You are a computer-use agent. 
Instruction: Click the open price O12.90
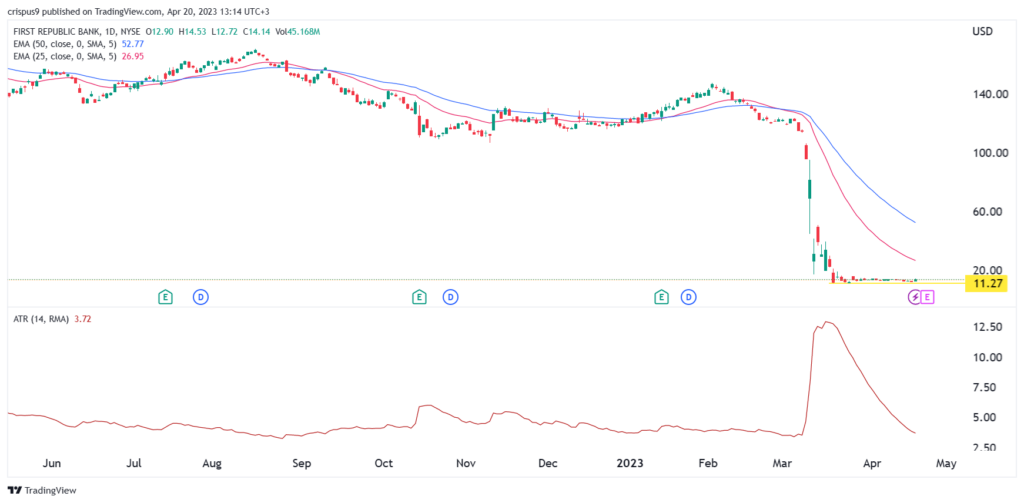coord(161,31)
